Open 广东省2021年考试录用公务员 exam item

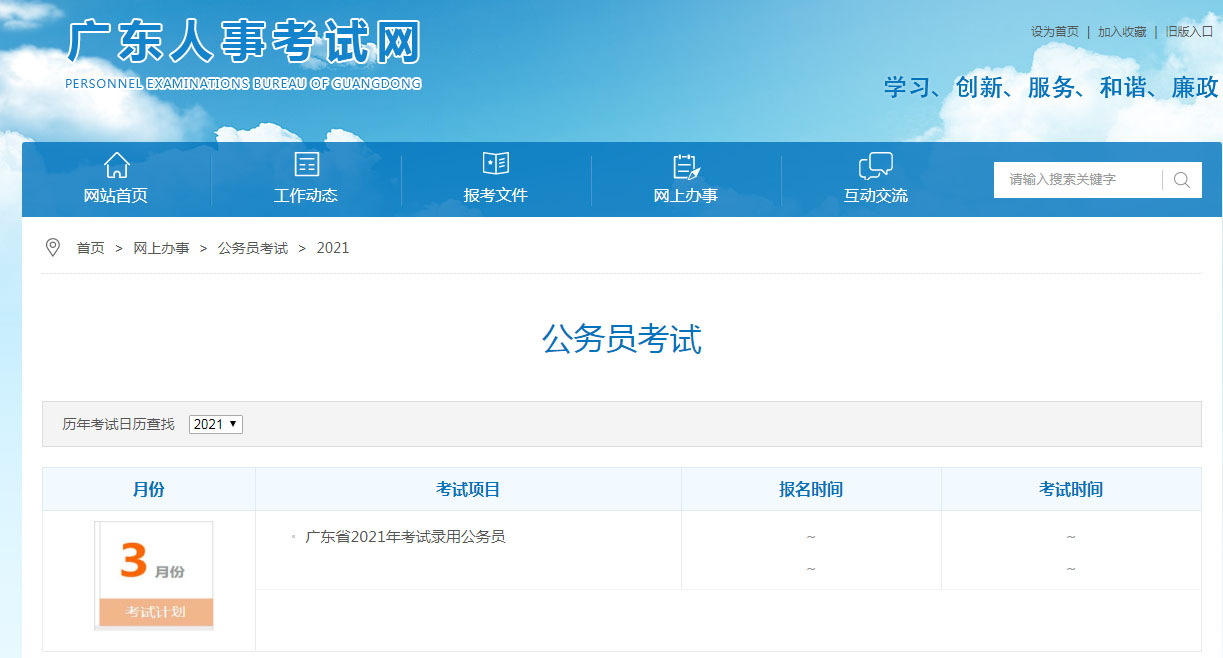tap(405, 537)
